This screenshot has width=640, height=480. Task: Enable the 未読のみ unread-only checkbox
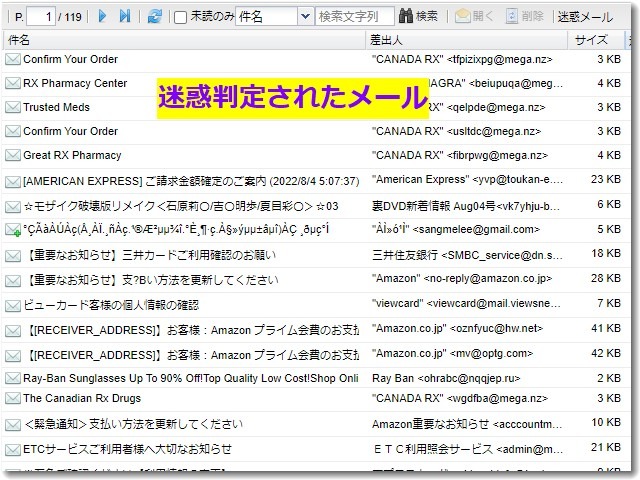181,17
